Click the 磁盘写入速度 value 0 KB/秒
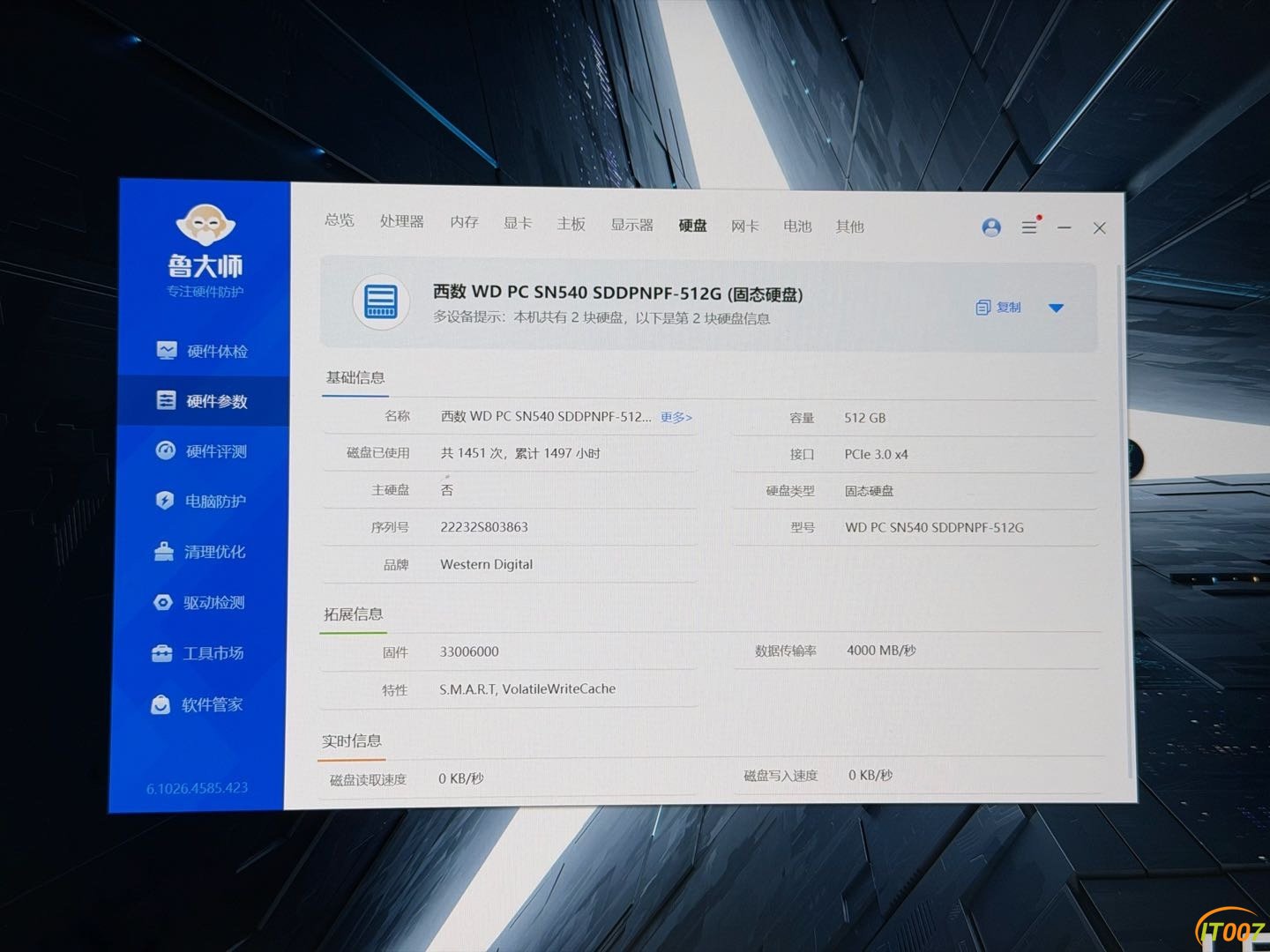1270x952 pixels. (870, 776)
